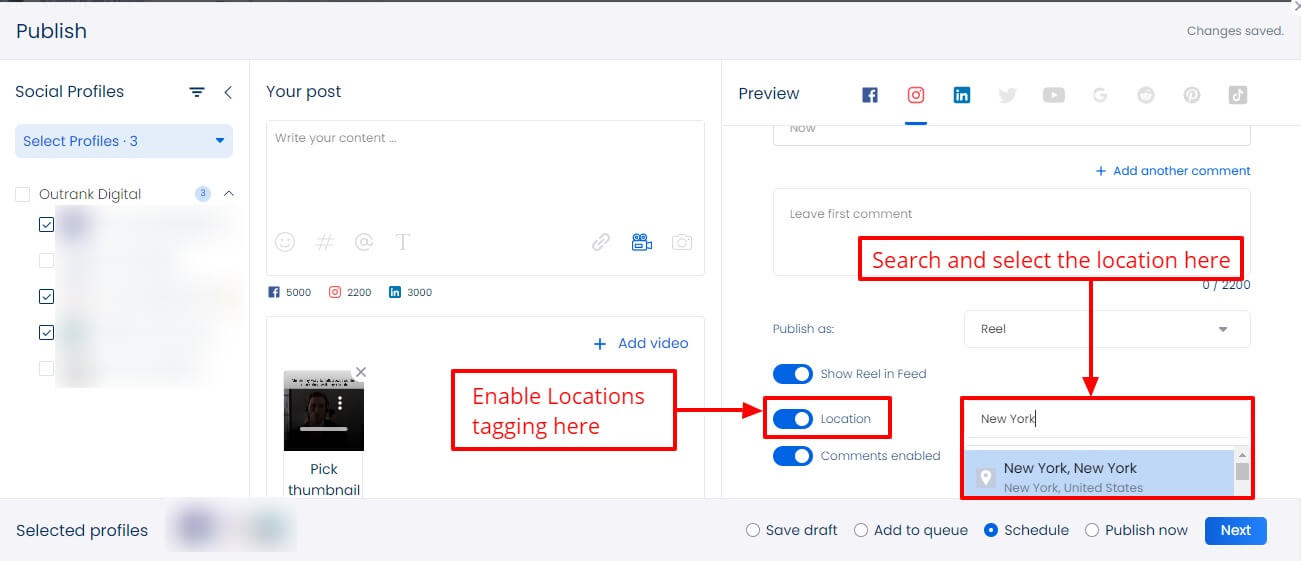This screenshot has height=561, width=1301.
Task: Click the Instagram 2200 character counter
Action: click(350, 292)
